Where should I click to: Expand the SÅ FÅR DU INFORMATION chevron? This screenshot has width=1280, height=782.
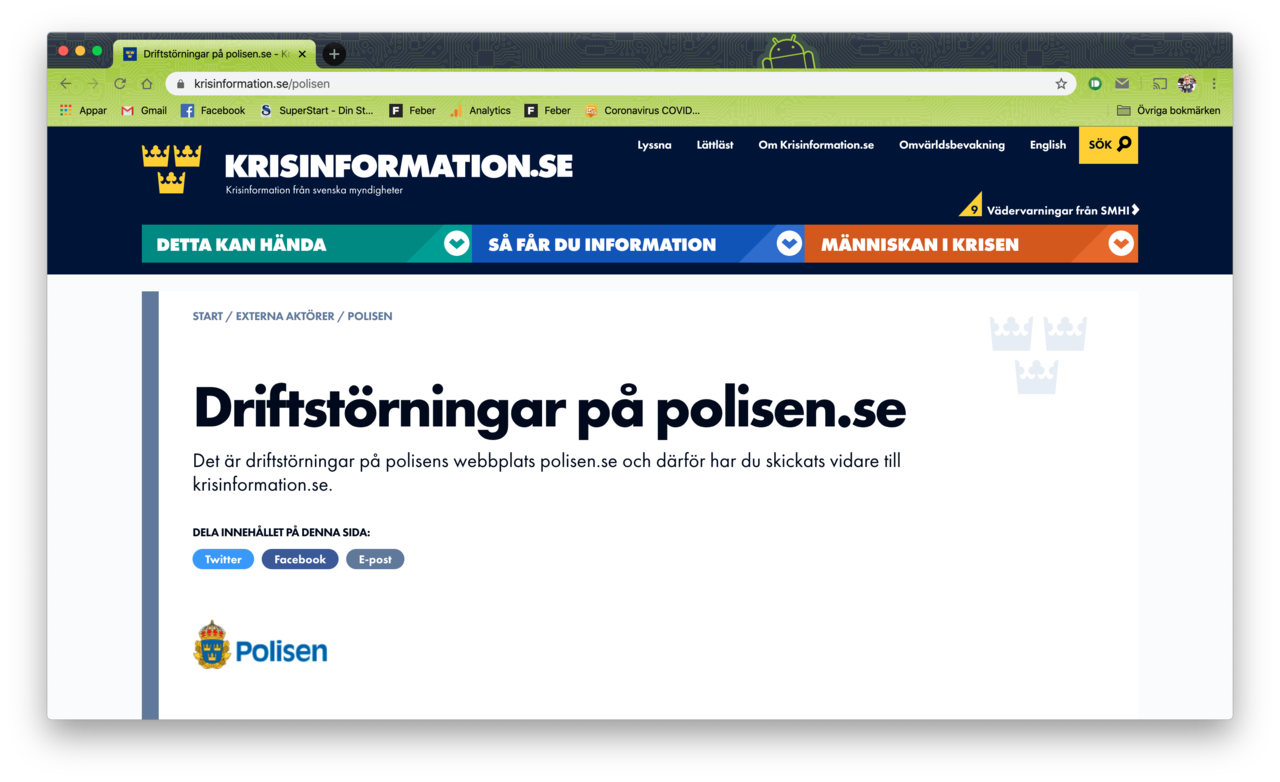point(789,243)
